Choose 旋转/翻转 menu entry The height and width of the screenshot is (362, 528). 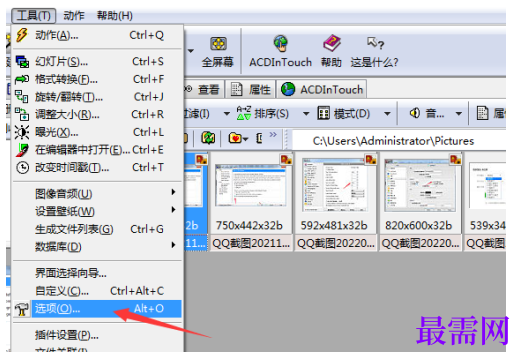click(x=97, y=97)
